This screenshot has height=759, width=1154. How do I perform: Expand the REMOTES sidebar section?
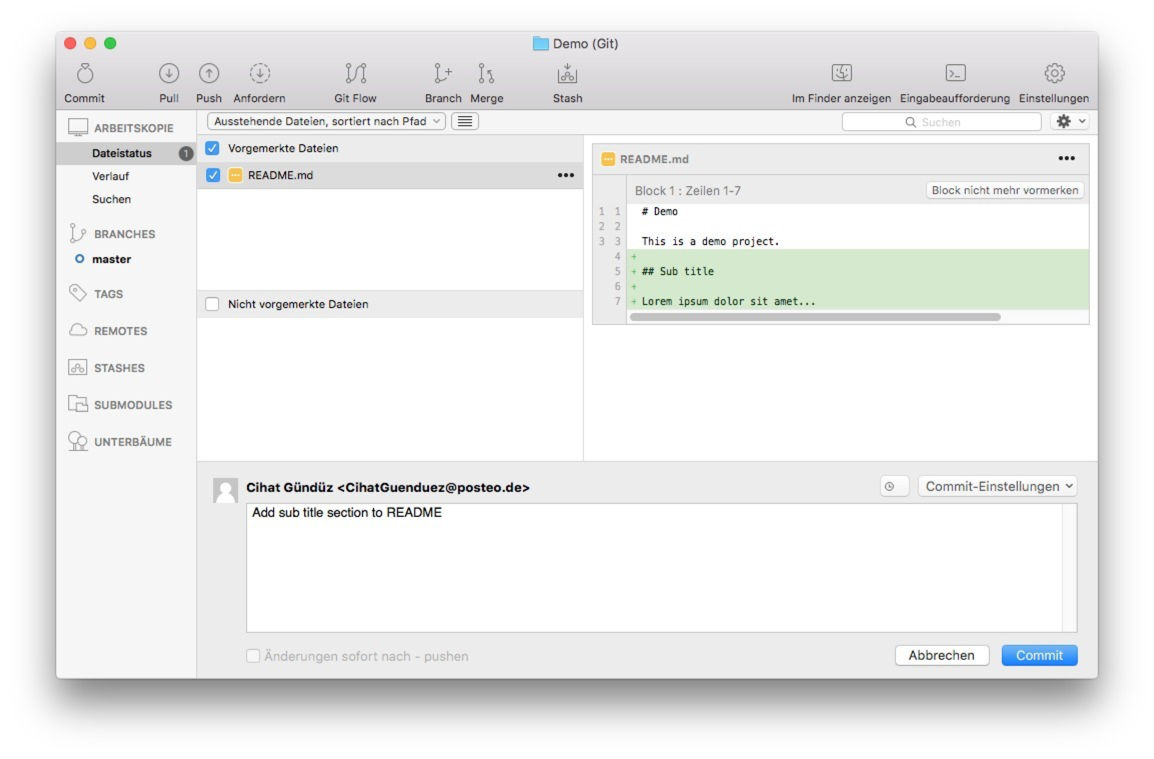120,331
